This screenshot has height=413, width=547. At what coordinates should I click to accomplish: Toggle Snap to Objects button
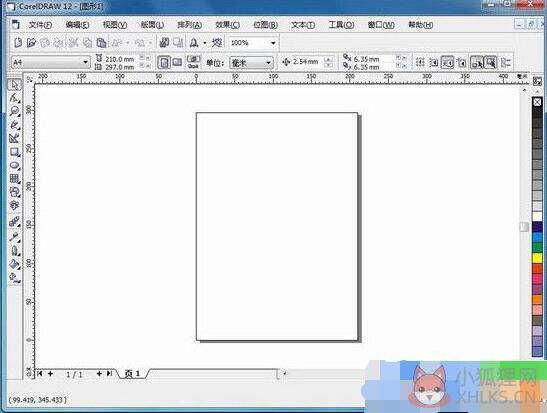(447, 63)
